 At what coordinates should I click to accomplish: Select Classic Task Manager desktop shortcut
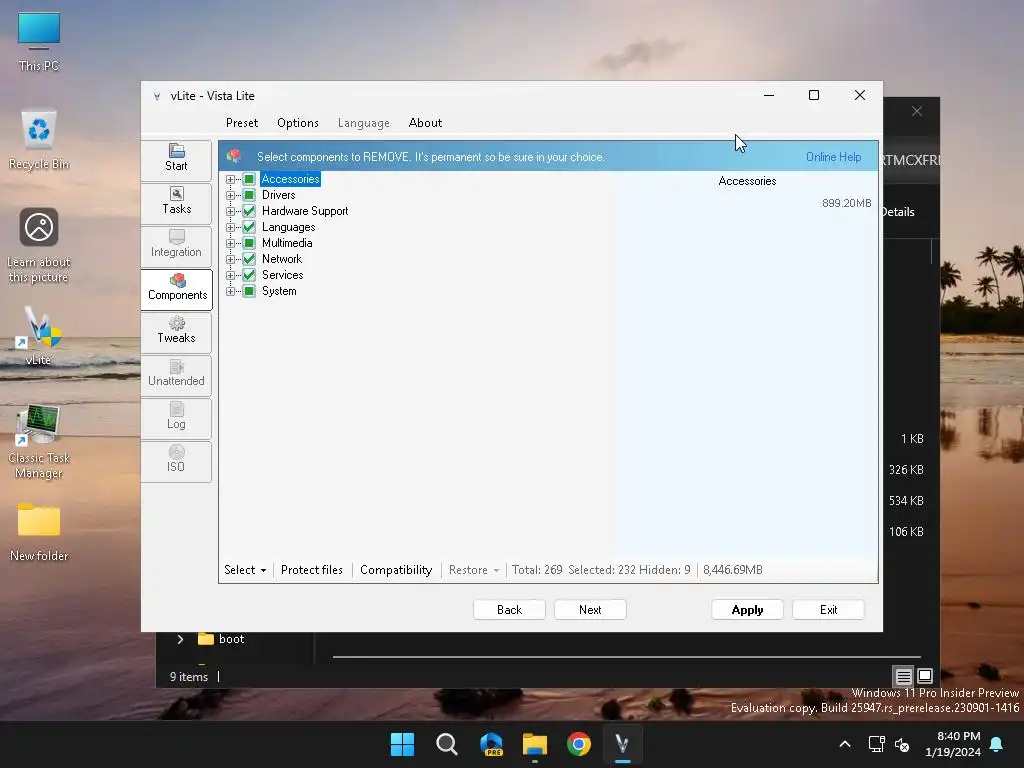pos(39,442)
